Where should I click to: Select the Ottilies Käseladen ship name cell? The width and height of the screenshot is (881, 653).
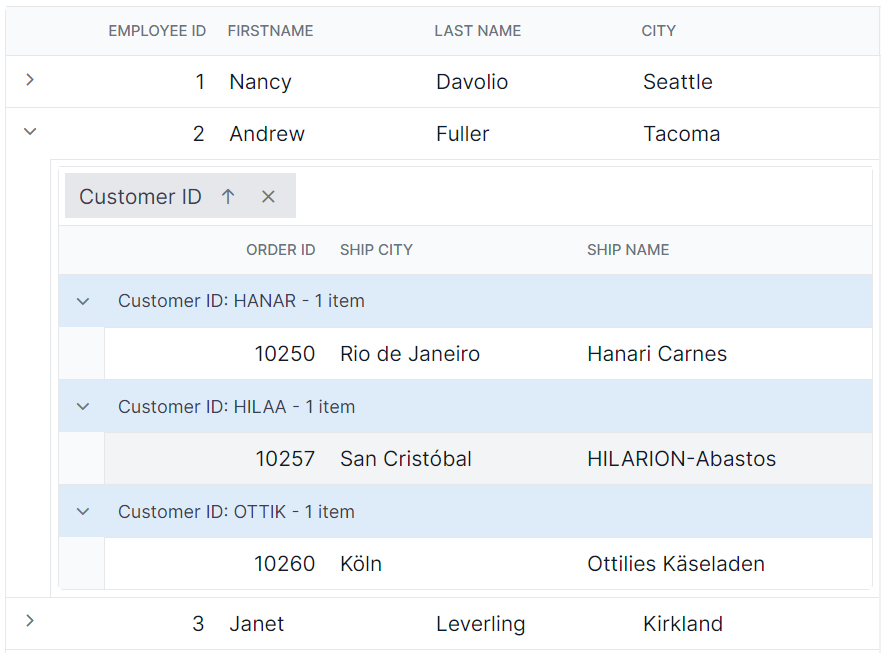click(x=676, y=564)
